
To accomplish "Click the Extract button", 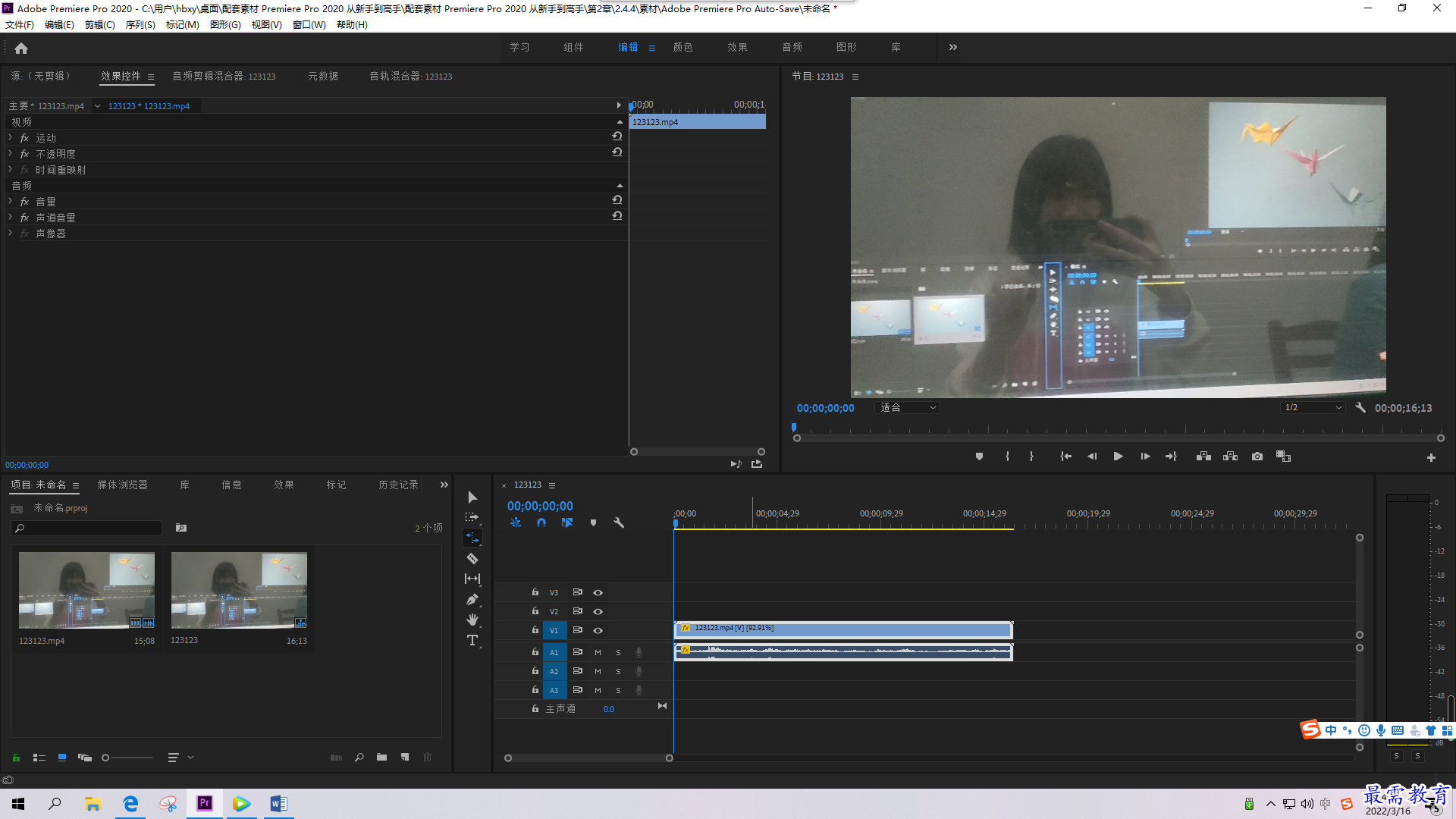I will (x=1230, y=457).
